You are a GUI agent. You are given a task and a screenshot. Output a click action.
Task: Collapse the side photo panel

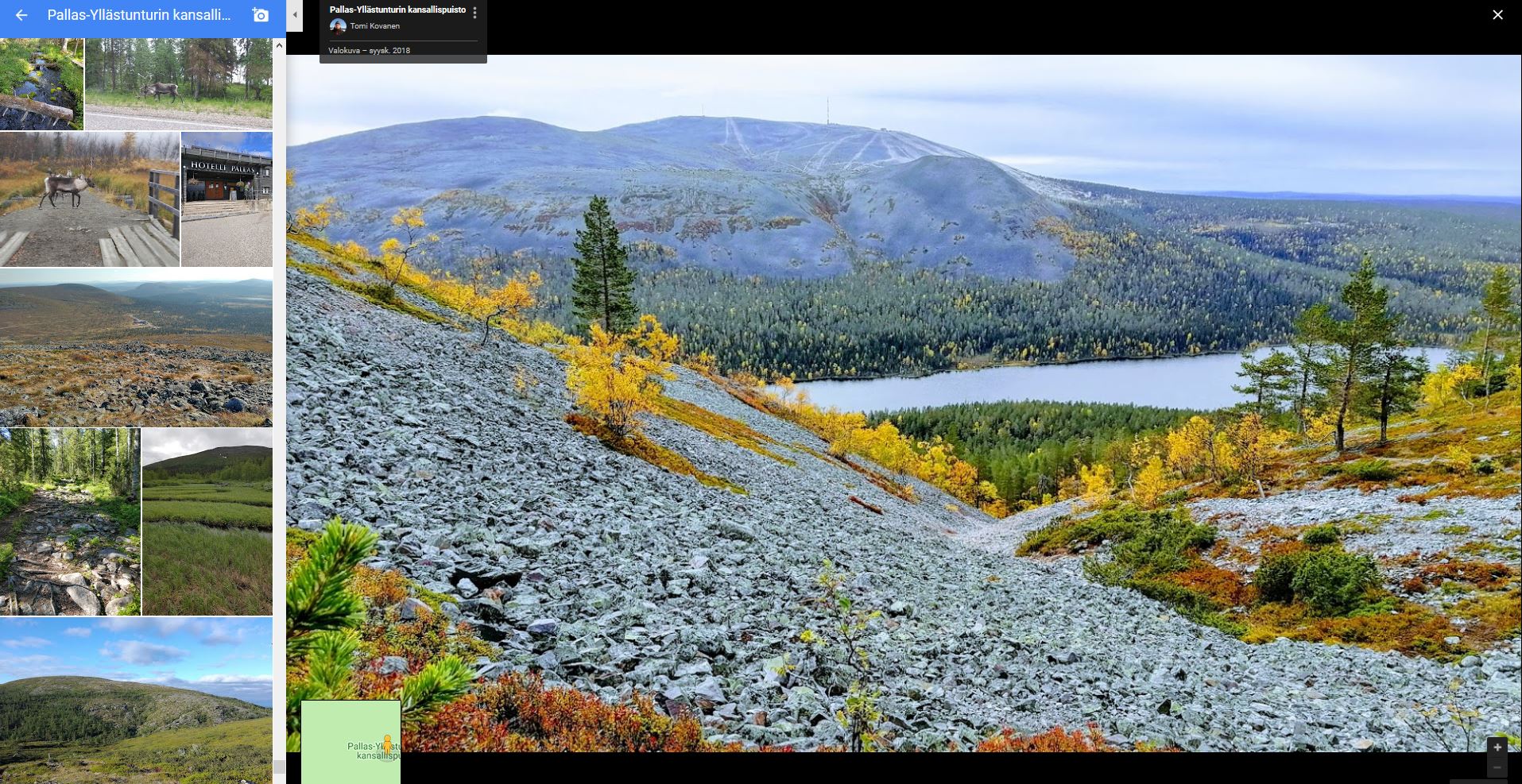(x=295, y=15)
